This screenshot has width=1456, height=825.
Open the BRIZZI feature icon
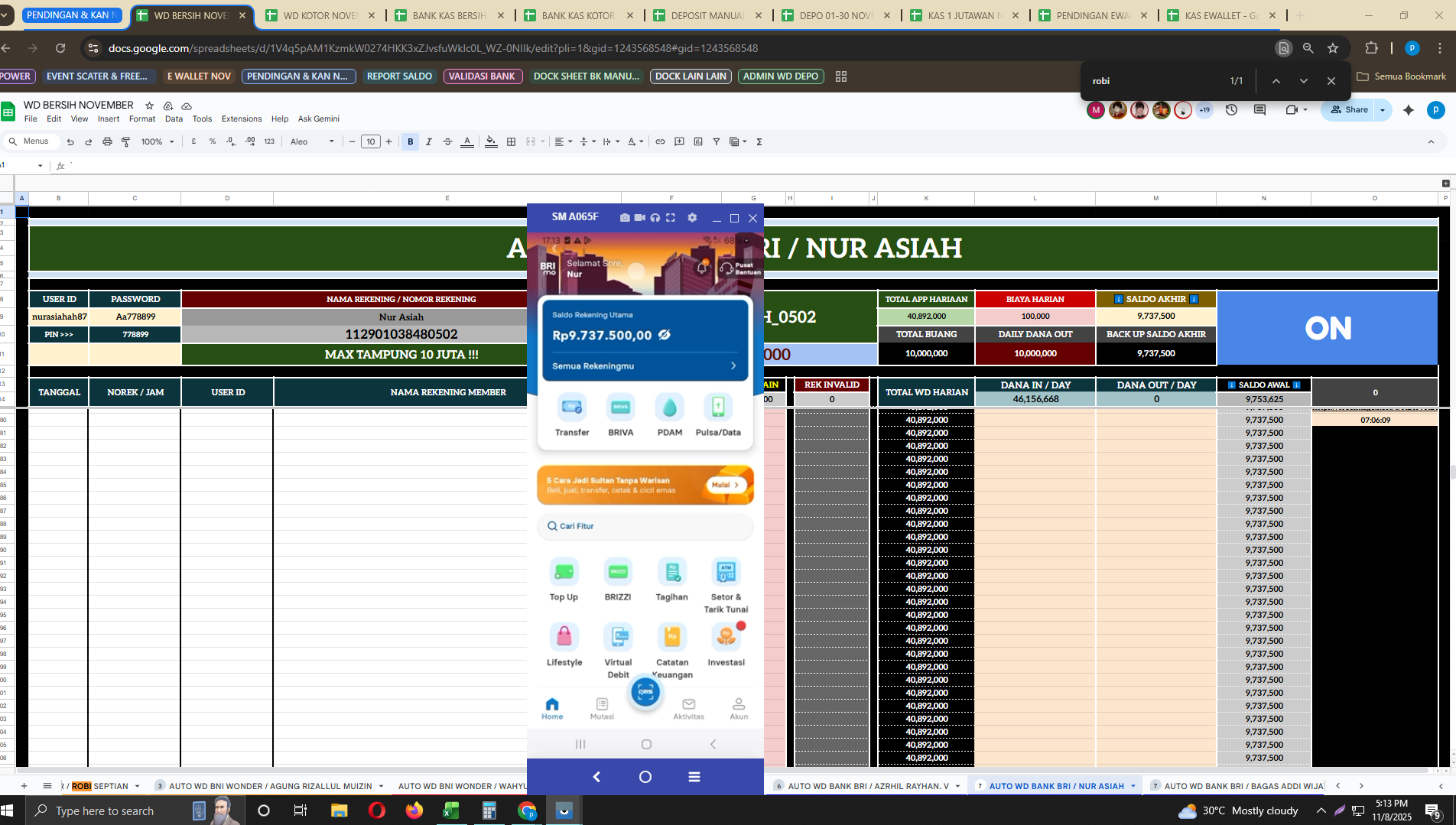[618, 580]
